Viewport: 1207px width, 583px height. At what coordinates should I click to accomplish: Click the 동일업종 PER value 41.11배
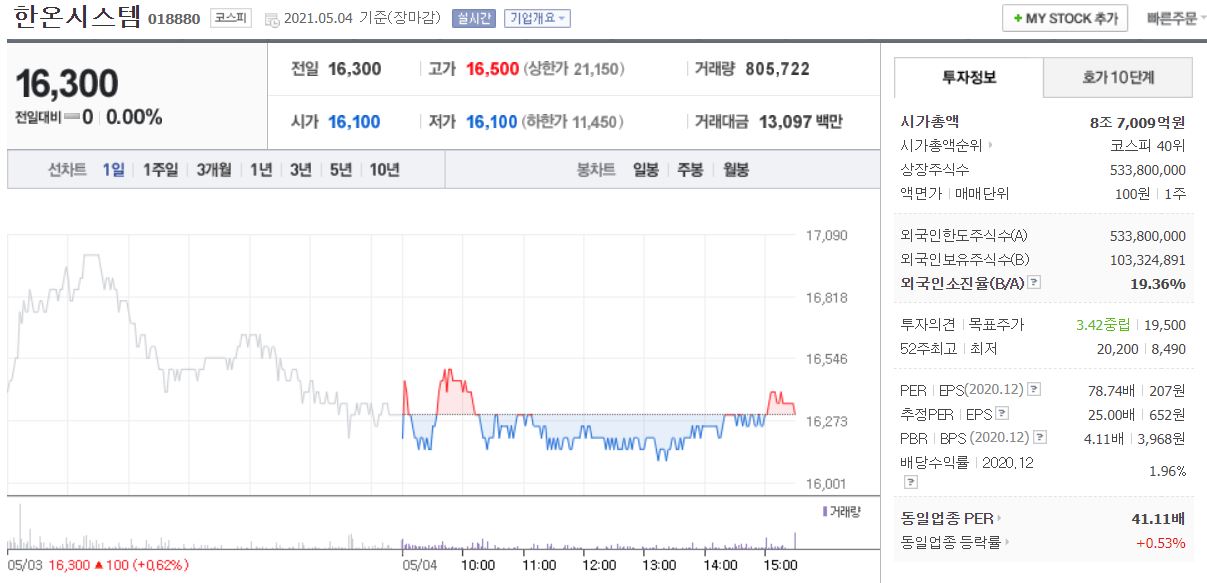(x=1159, y=519)
